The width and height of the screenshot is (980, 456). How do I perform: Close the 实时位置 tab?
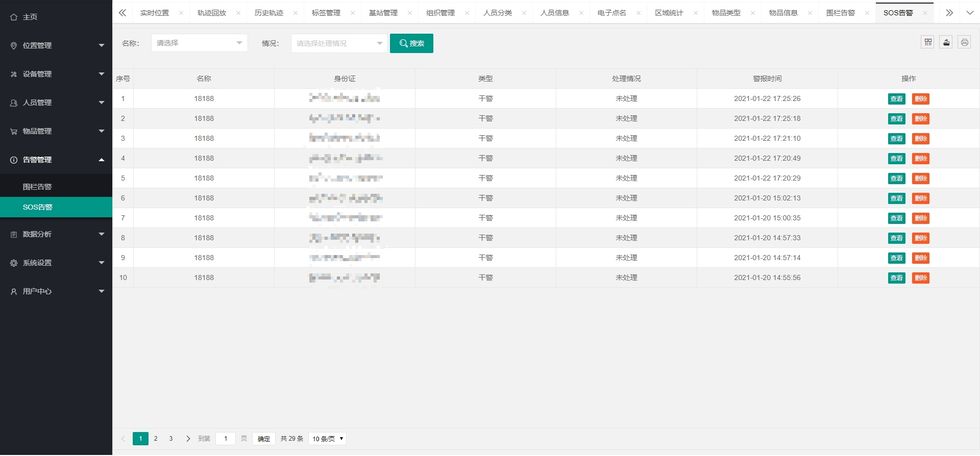pyautogui.click(x=181, y=13)
